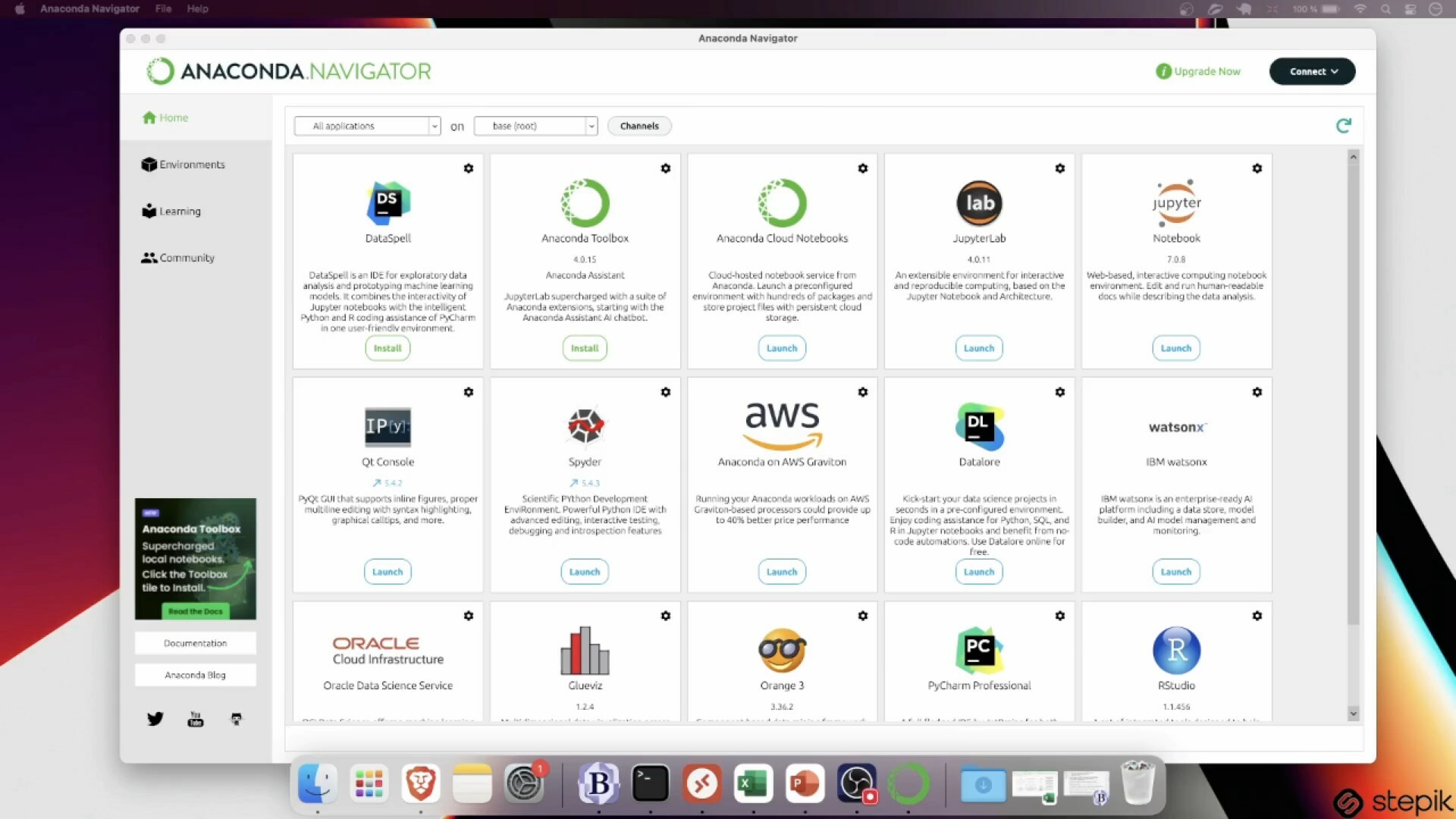Switch to the Learning tab
The width and height of the screenshot is (1456, 819).
coord(171,211)
